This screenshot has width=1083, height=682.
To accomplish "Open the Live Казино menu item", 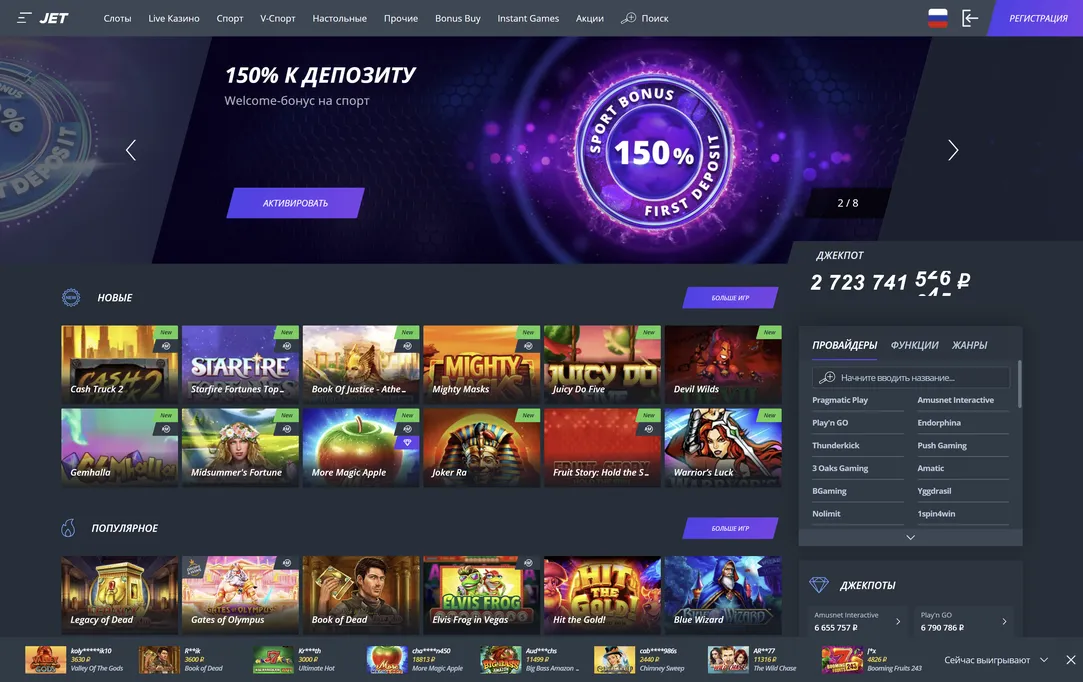I will [173, 18].
